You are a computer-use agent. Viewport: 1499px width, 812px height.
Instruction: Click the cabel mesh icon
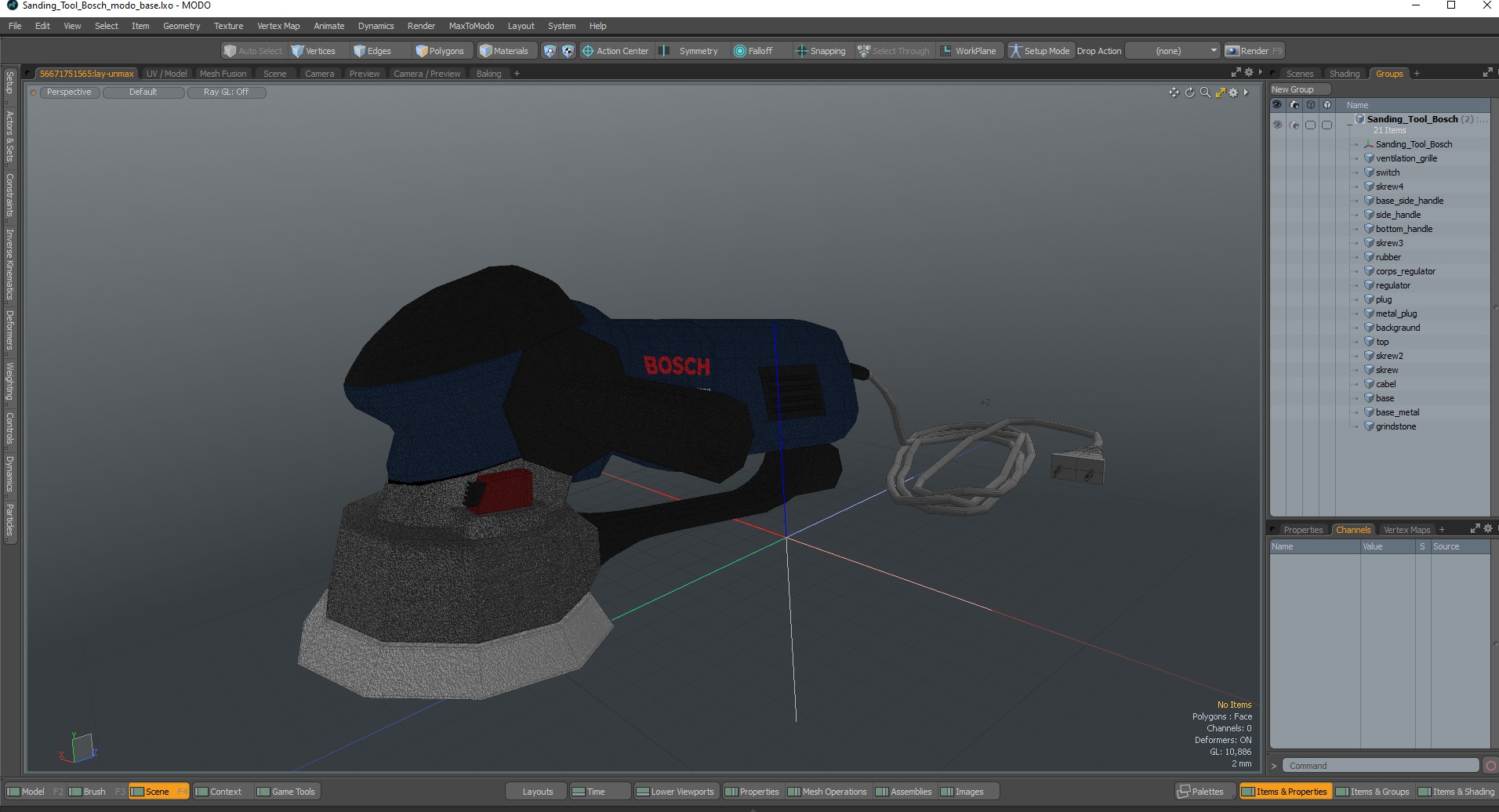(1369, 384)
